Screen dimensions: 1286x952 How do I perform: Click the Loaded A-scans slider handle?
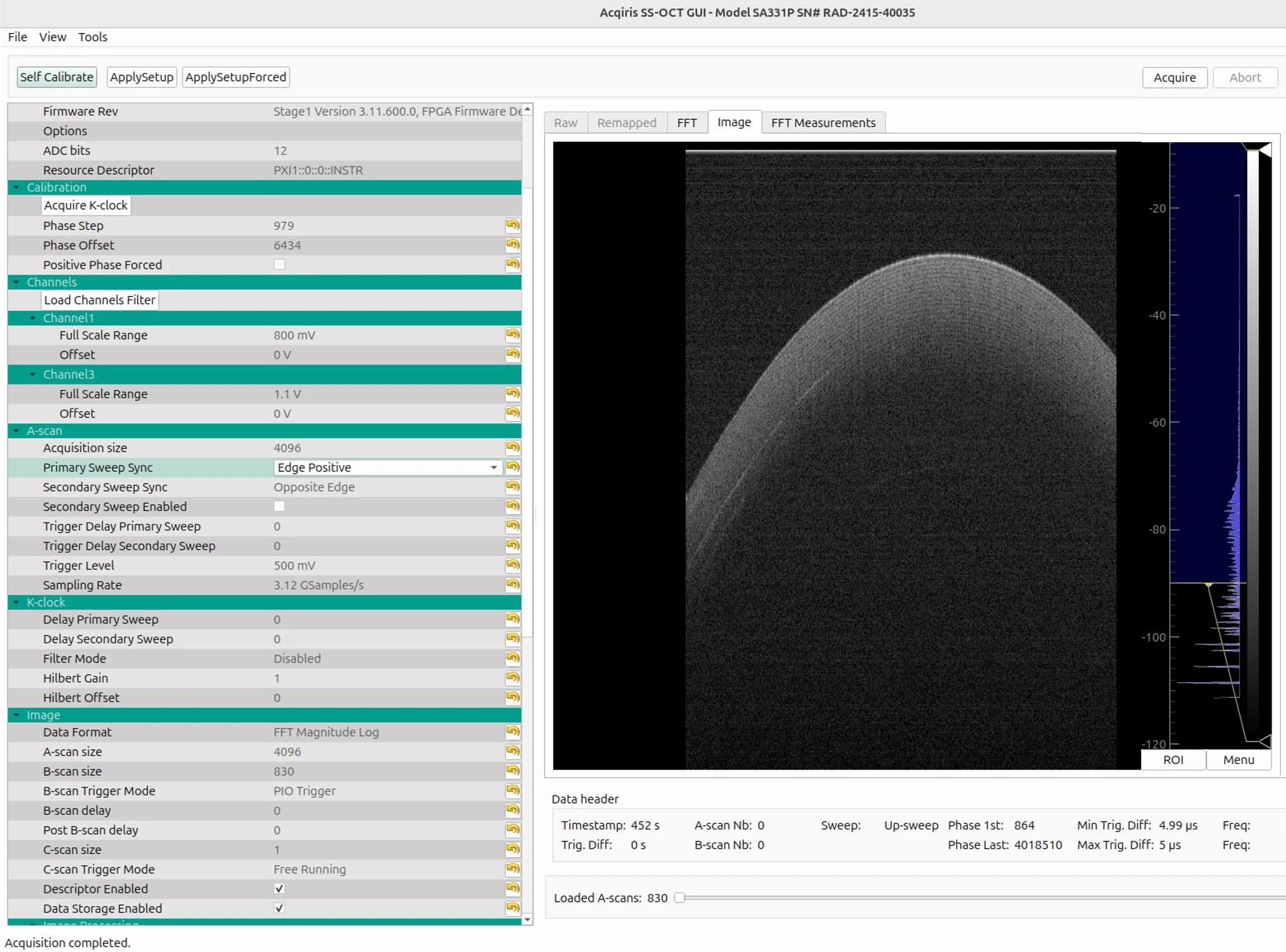680,898
